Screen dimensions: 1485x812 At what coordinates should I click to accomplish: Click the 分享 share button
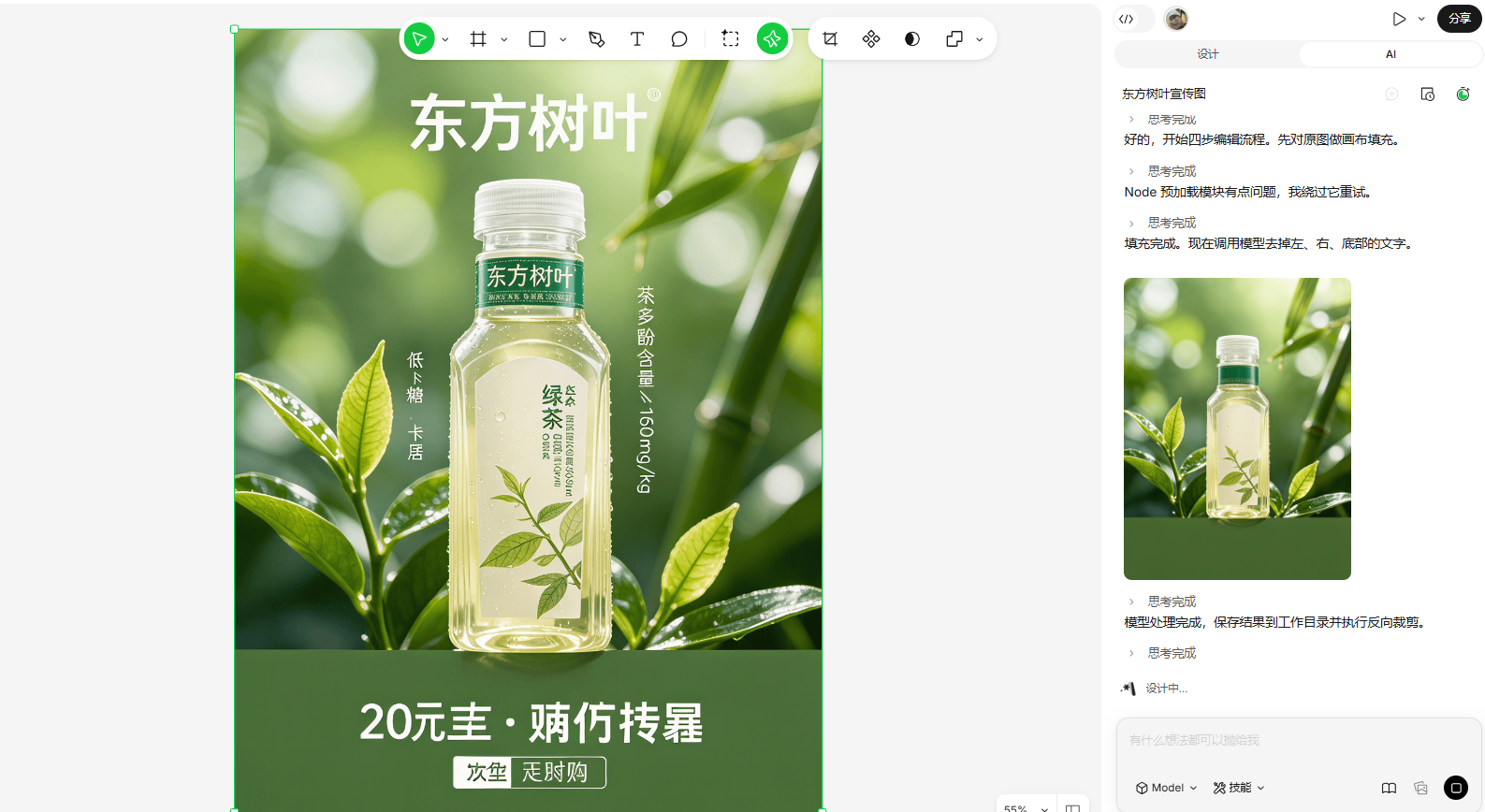click(1460, 19)
